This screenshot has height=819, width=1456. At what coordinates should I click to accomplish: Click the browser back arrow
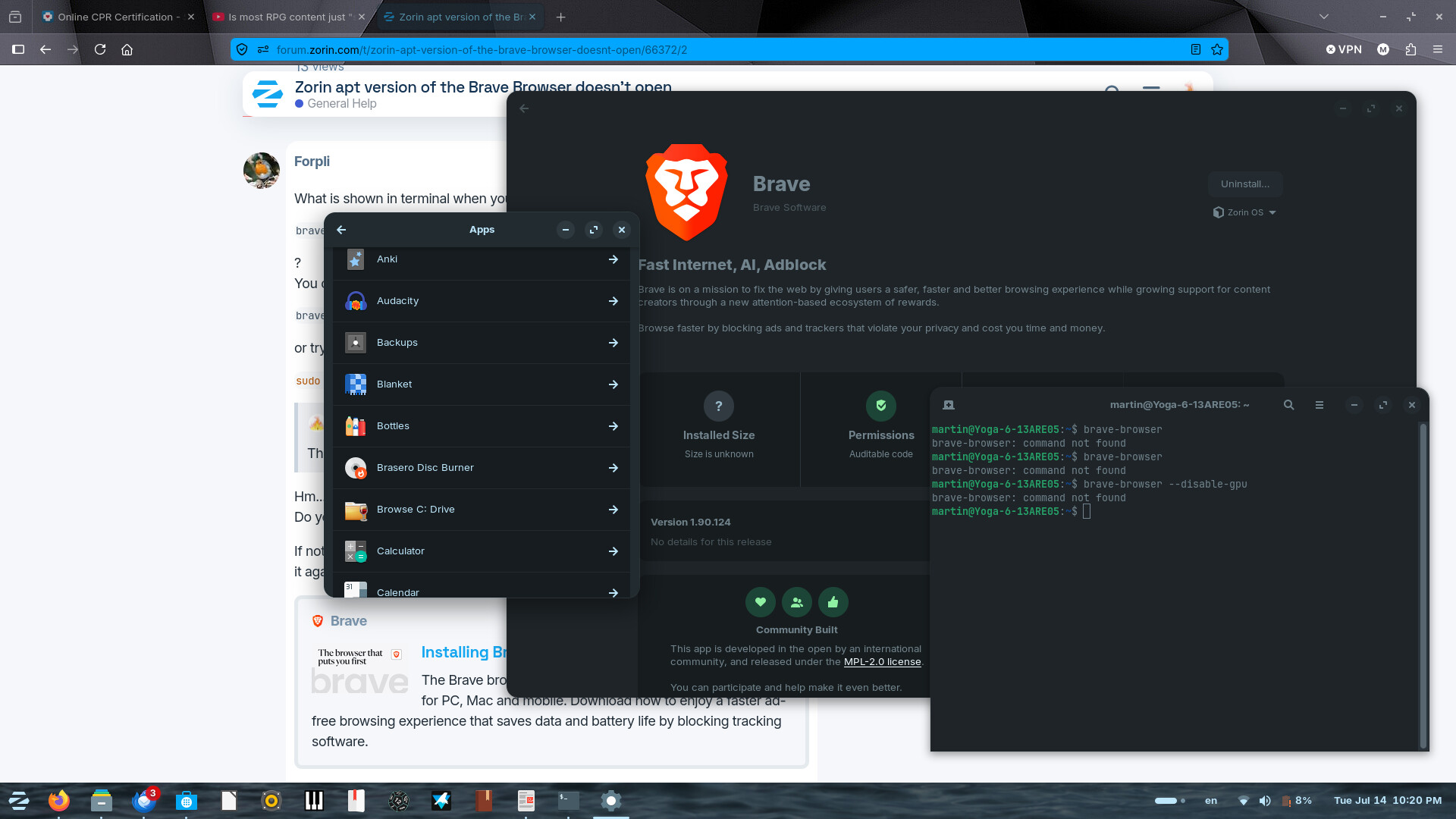tap(45, 49)
